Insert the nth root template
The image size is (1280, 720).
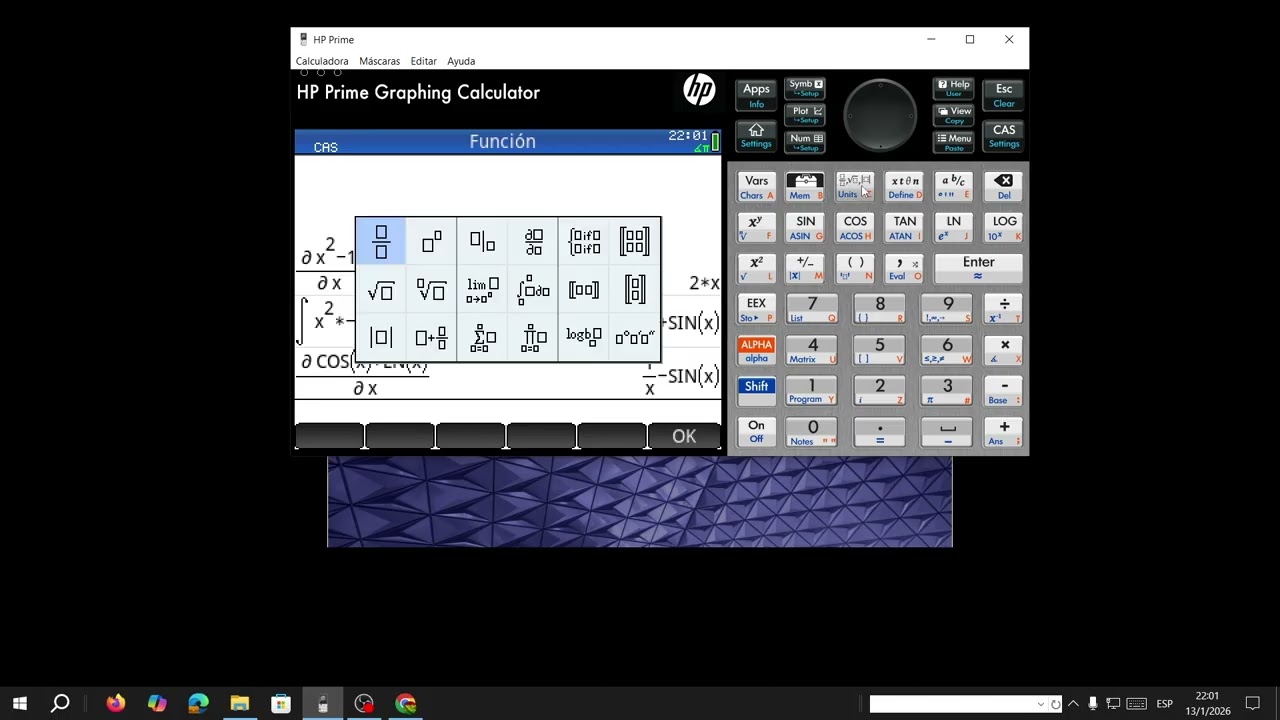[x=432, y=290]
